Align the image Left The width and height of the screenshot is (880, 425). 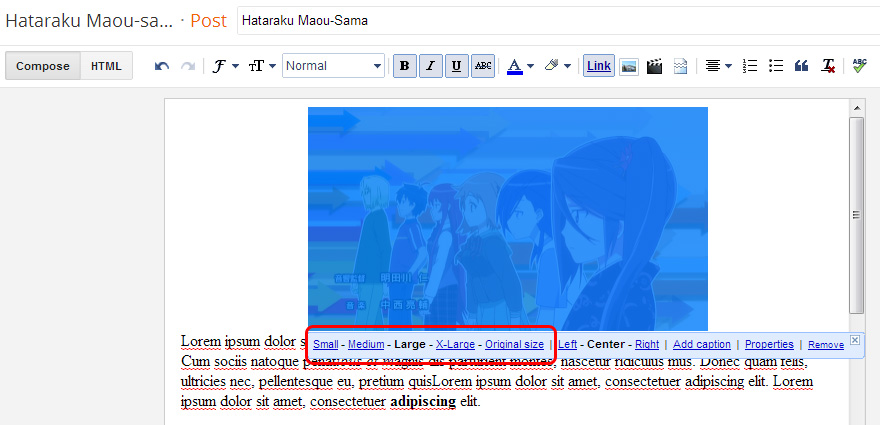click(x=567, y=345)
